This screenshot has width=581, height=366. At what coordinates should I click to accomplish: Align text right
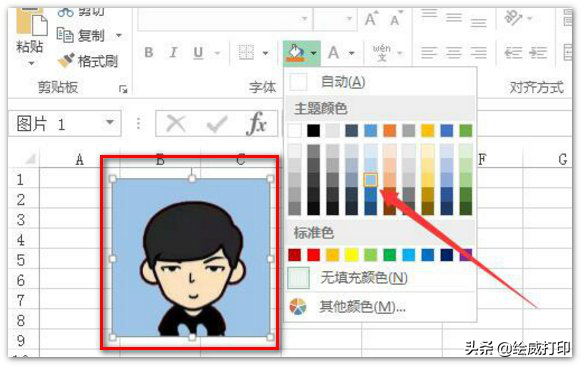(478, 53)
